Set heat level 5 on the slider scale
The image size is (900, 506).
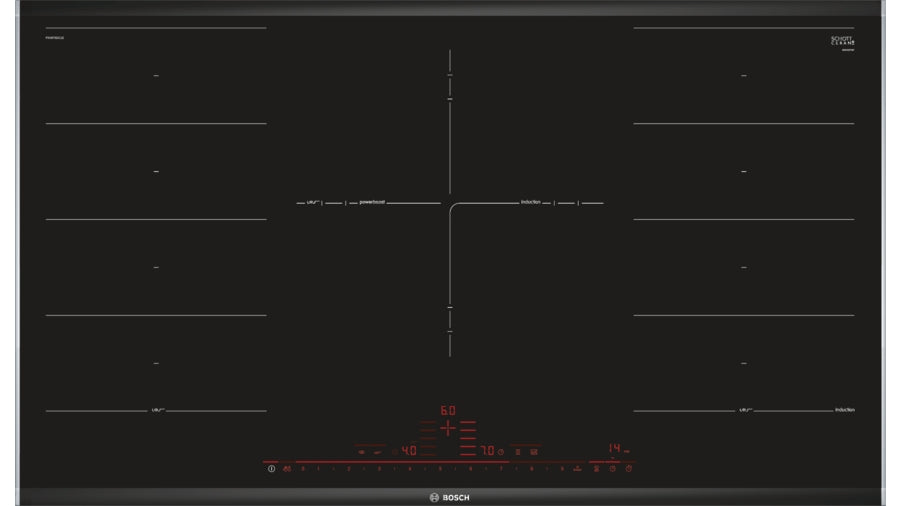tap(440, 469)
